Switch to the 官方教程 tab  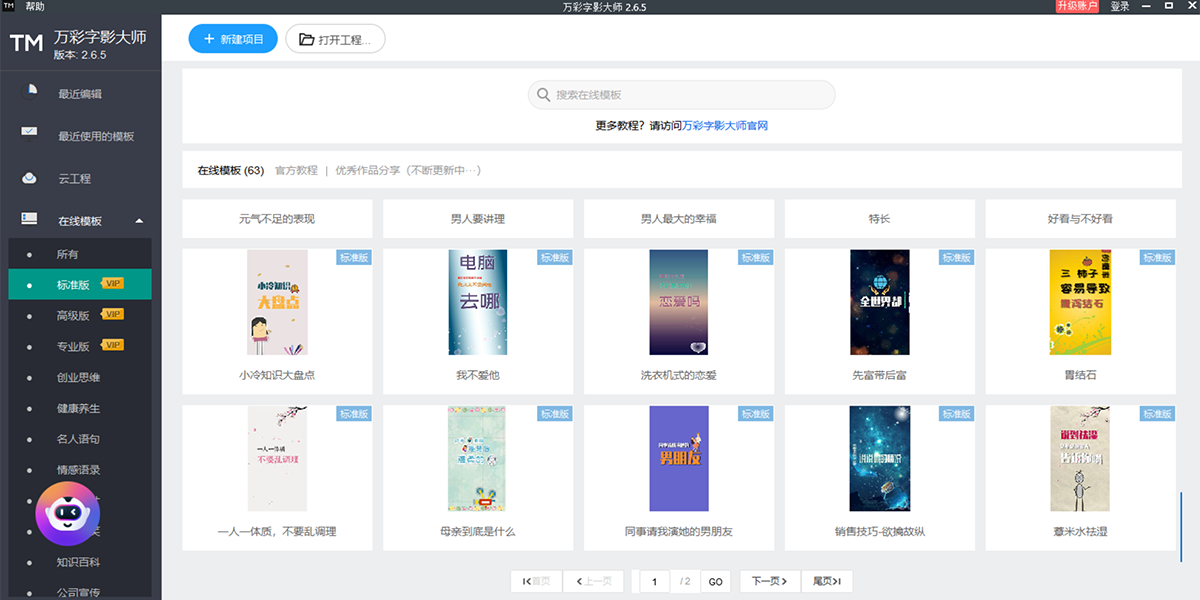click(x=296, y=171)
